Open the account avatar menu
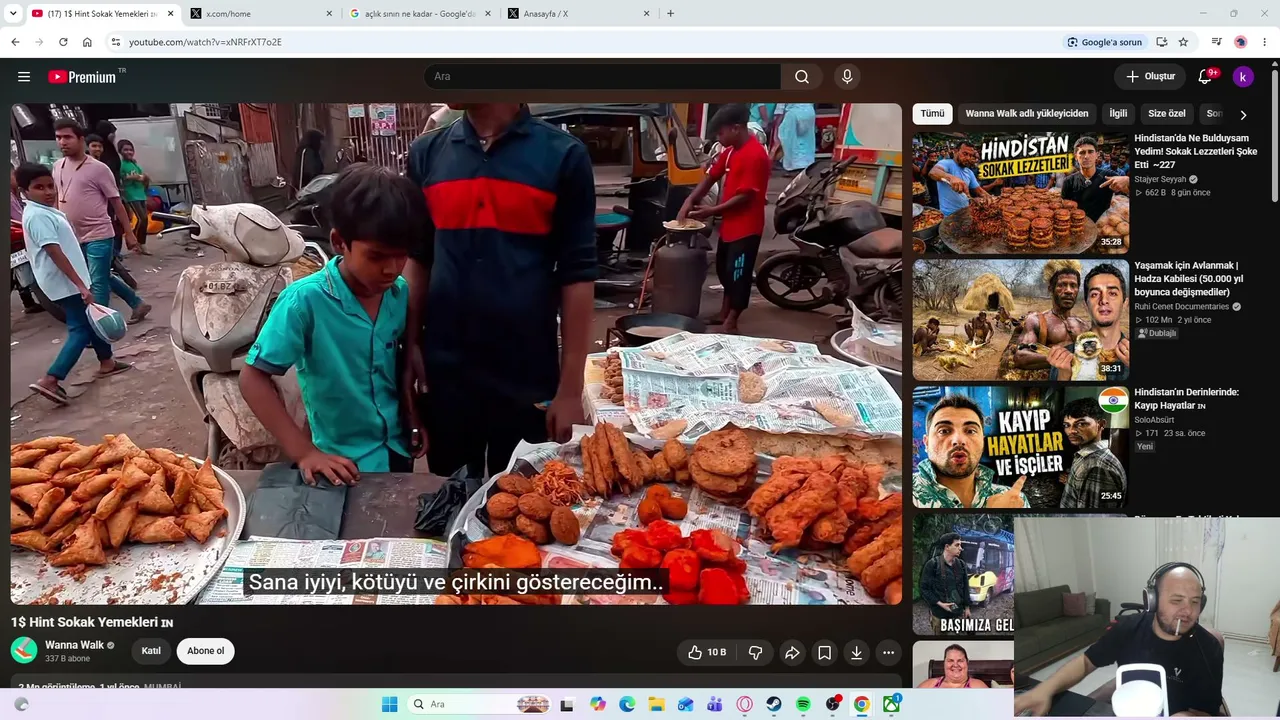 (x=1243, y=77)
